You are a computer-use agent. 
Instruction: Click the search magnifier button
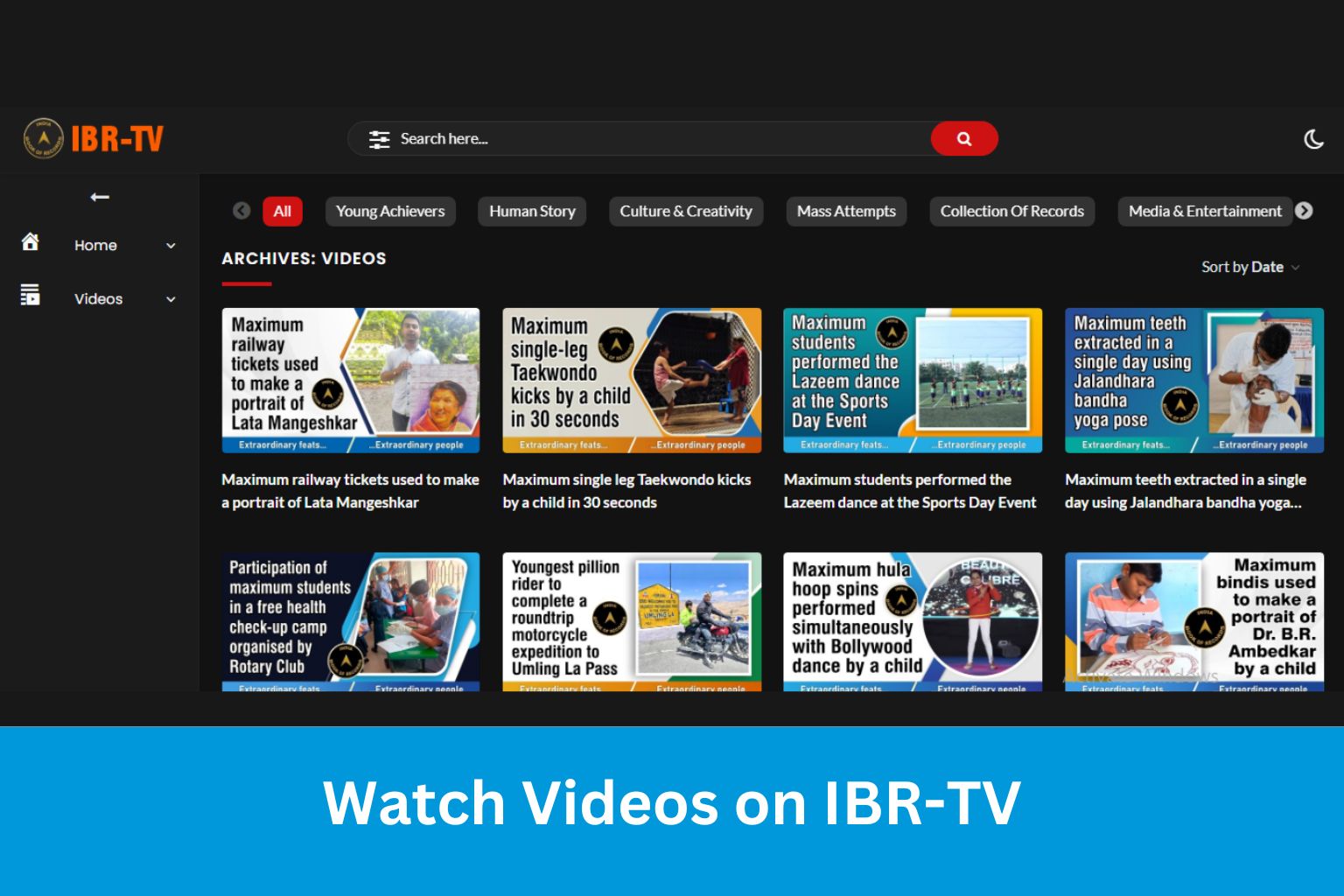pos(963,138)
